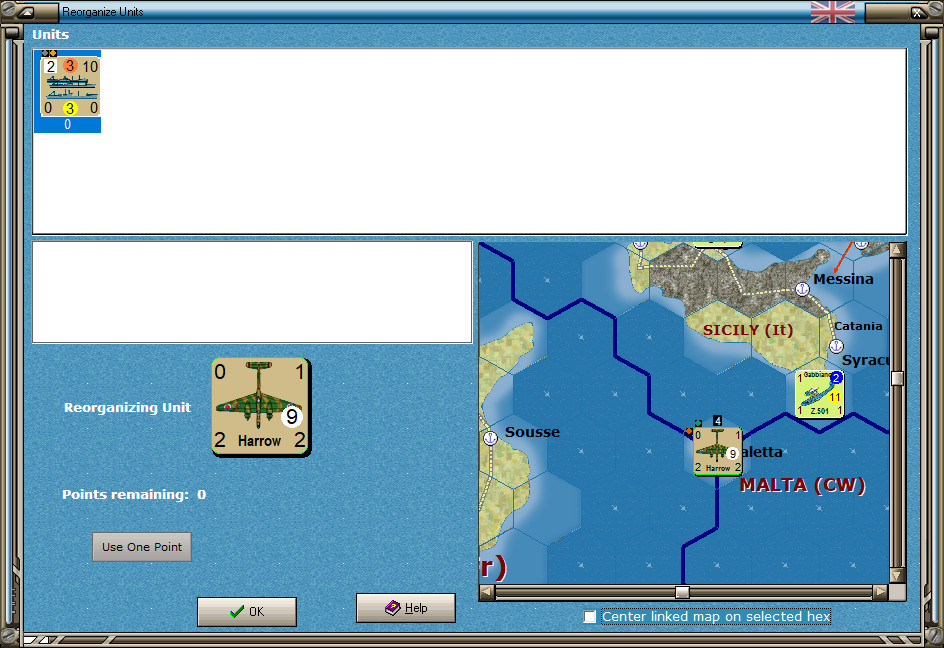This screenshot has height=648, width=944.
Task: Click the map vertical scrollbar up arrow
Action: (x=897, y=250)
